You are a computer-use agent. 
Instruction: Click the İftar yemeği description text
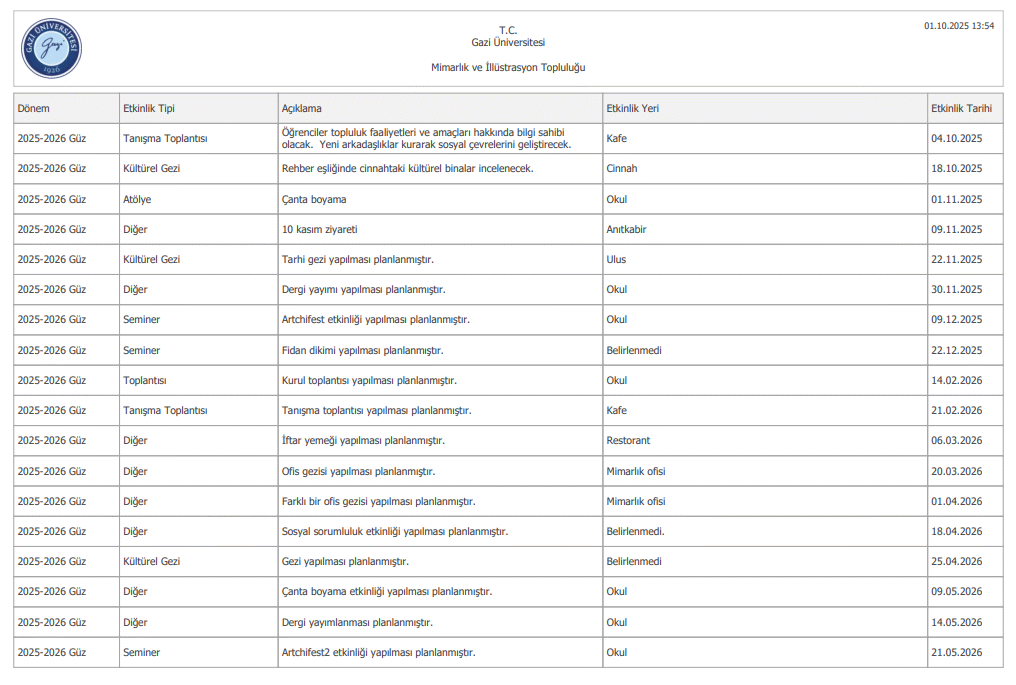coord(363,440)
